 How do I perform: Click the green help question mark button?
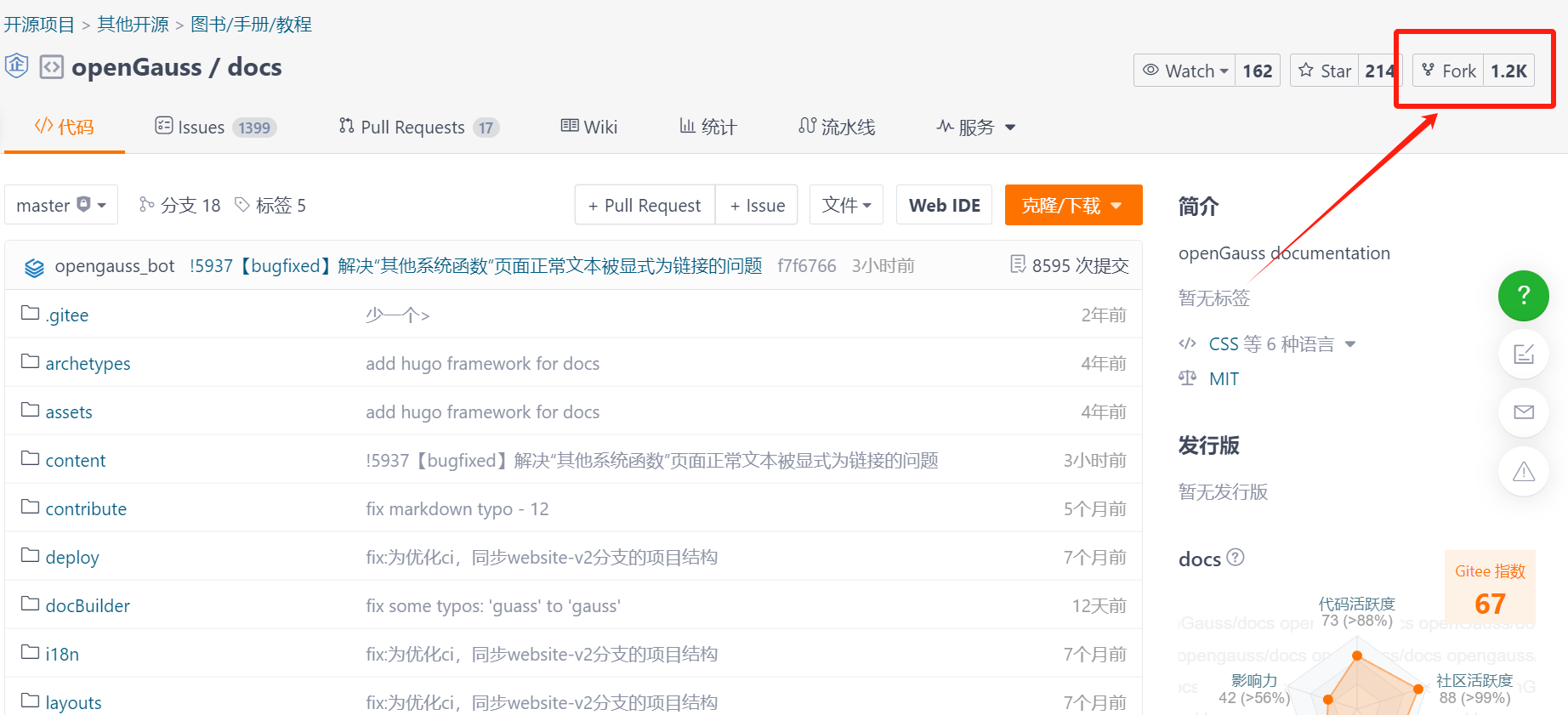point(1523,295)
